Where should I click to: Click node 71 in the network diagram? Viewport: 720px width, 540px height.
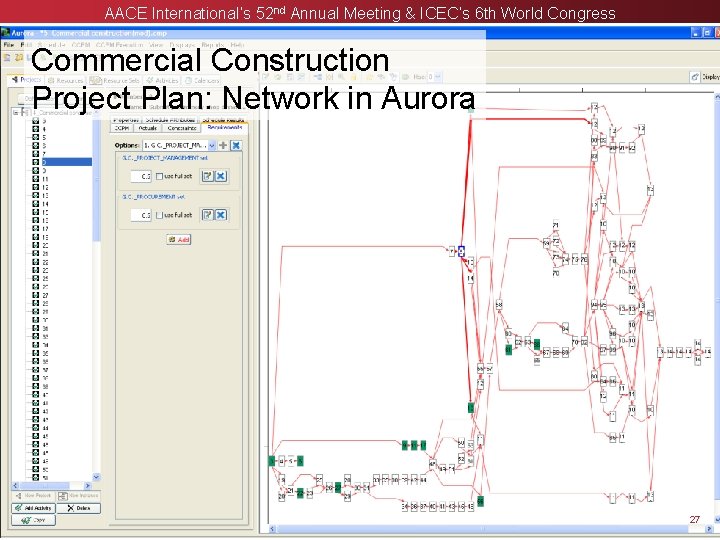pyautogui.click(x=556, y=225)
